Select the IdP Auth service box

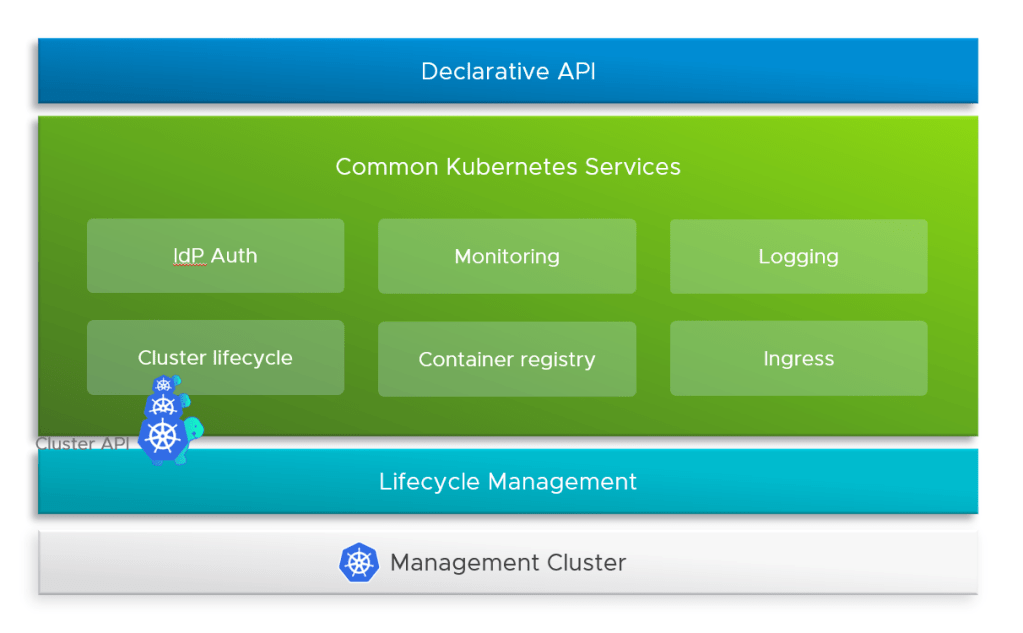click(215, 256)
